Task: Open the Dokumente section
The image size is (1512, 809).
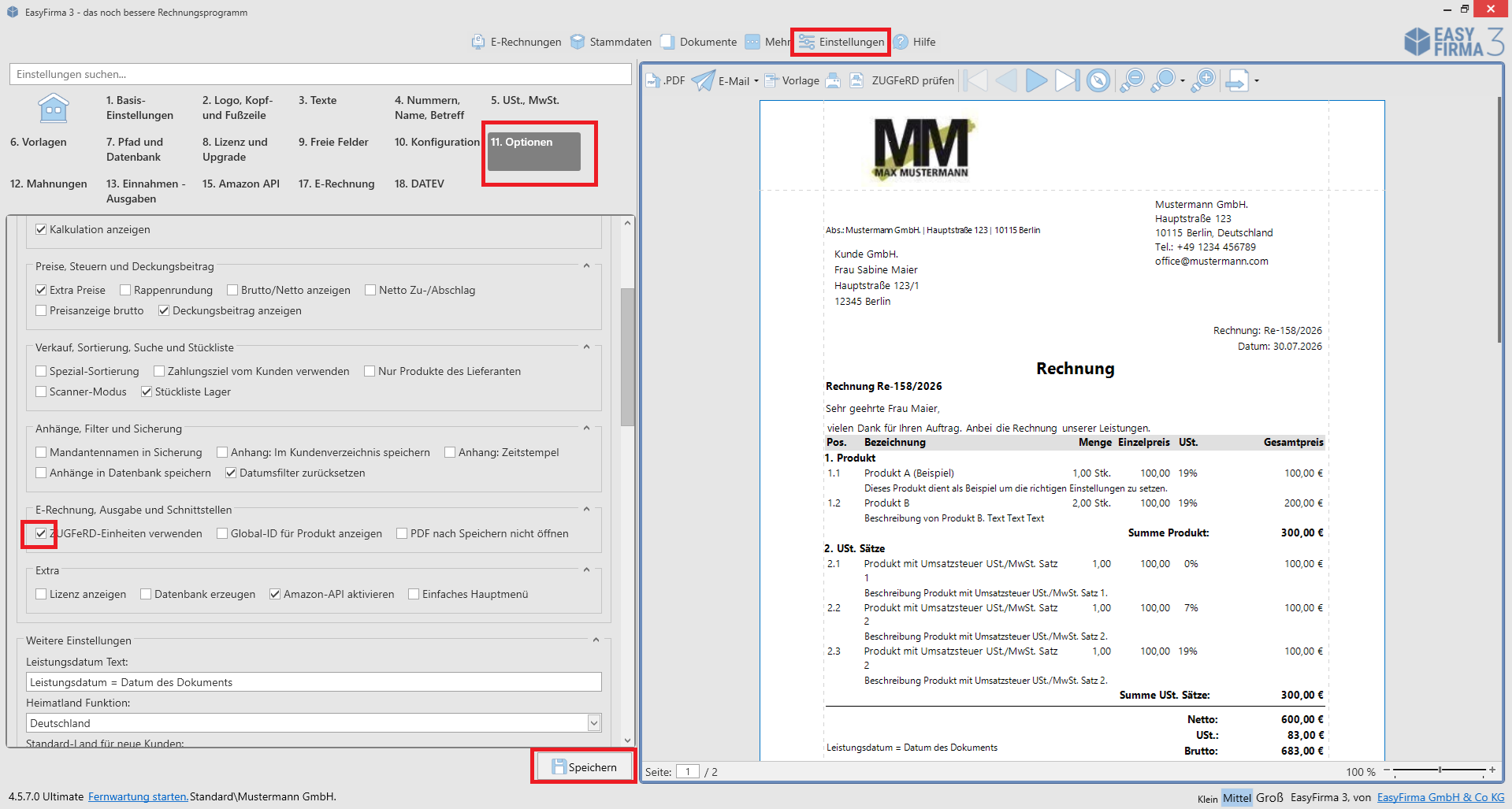Action: coord(699,42)
